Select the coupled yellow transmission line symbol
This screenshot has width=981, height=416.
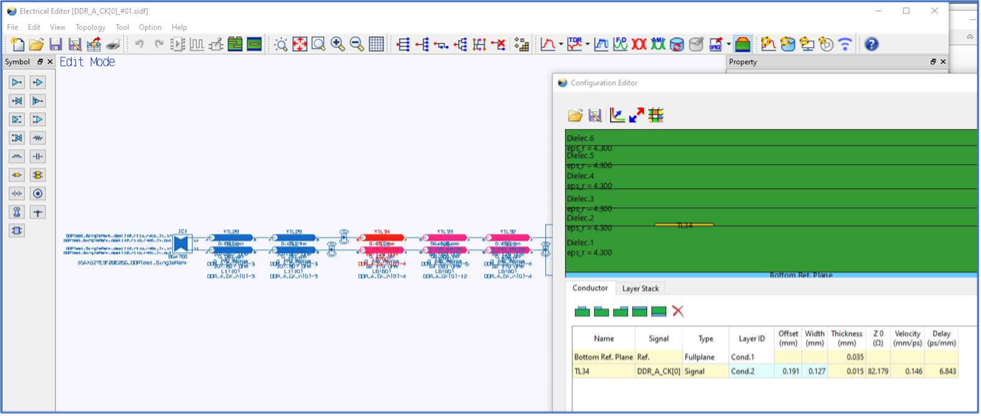[38, 175]
